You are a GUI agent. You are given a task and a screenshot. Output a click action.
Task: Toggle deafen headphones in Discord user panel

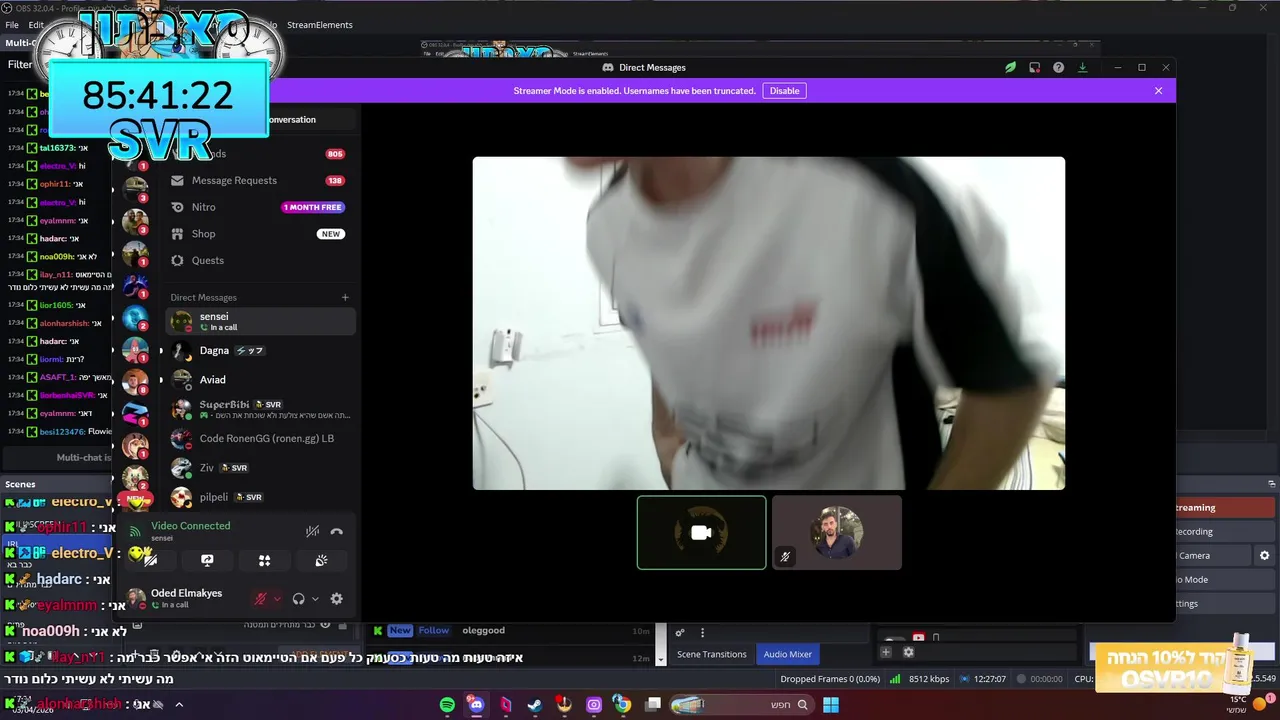tap(298, 599)
